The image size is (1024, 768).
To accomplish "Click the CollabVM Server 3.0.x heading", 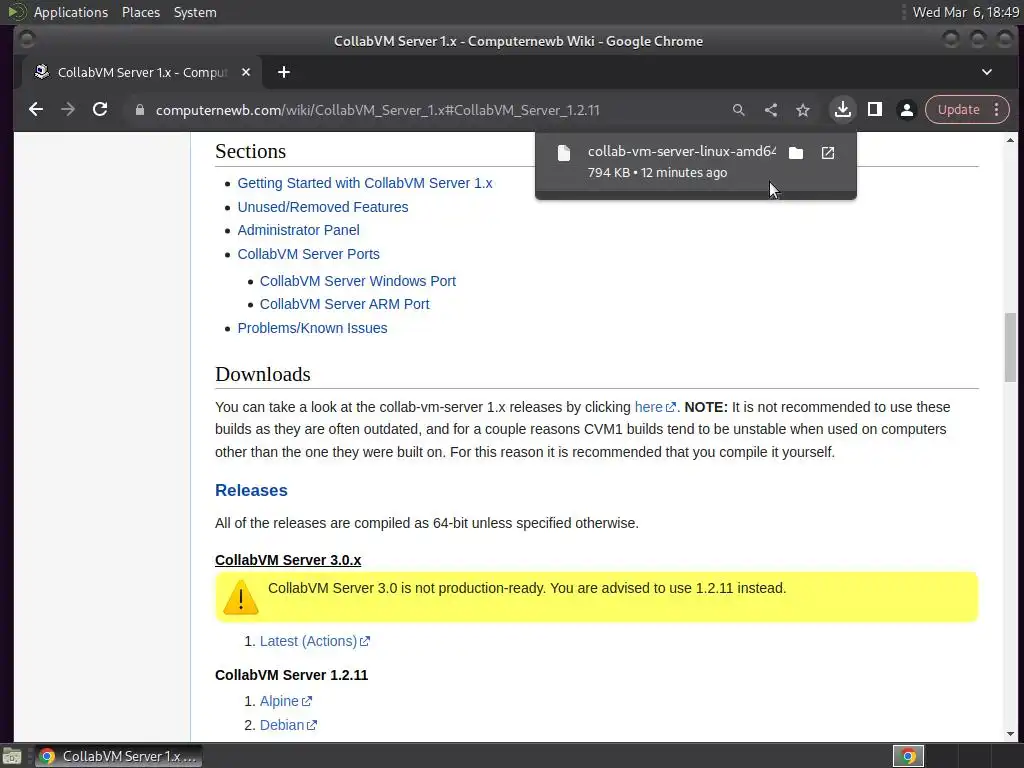I will pyautogui.click(x=288, y=560).
